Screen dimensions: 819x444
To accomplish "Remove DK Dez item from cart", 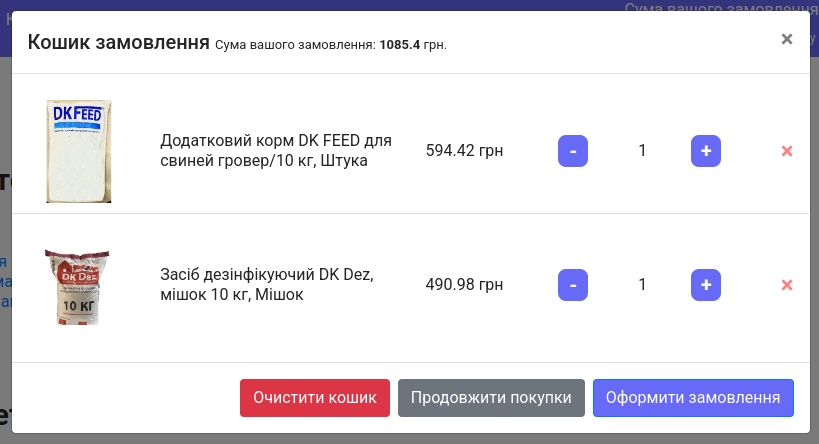I will point(787,285).
